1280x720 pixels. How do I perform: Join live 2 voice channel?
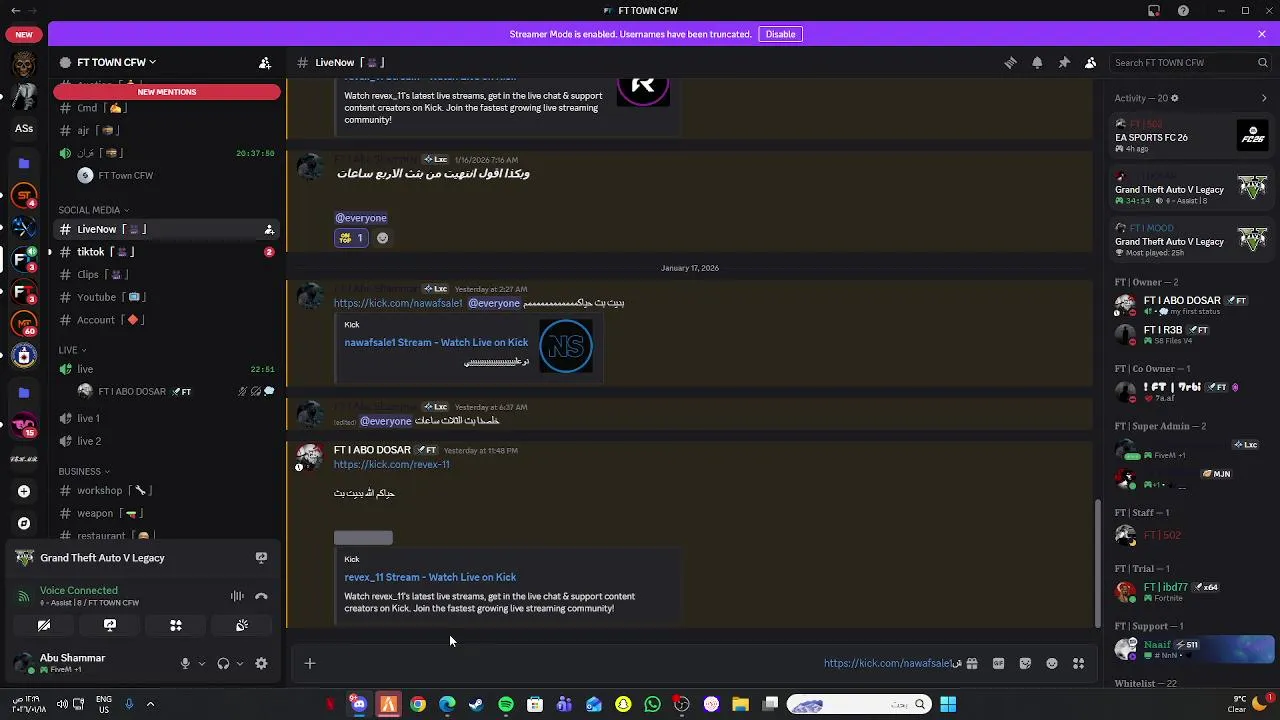pyautogui.click(x=166, y=441)
